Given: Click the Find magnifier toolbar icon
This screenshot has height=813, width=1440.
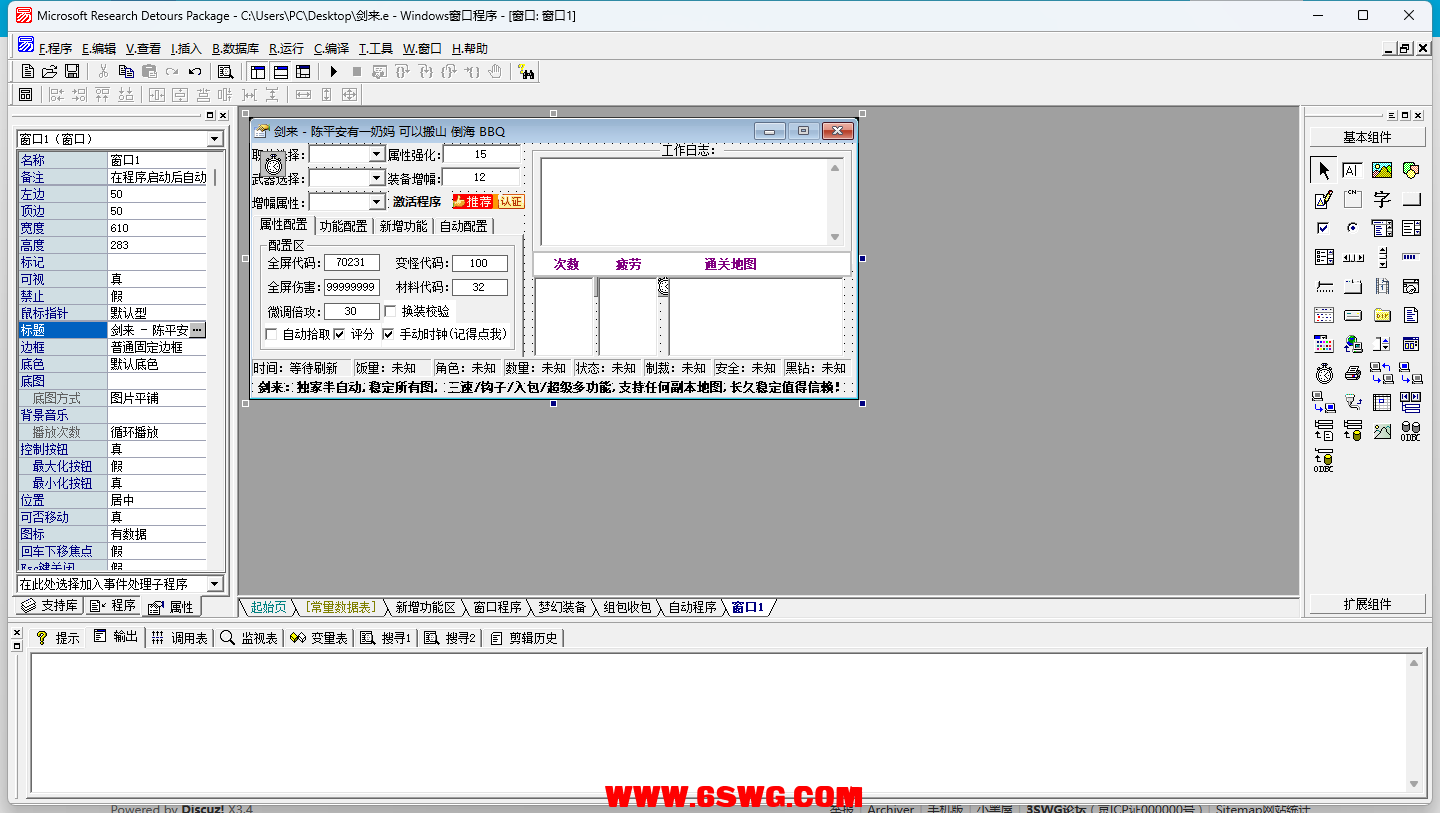Looking at the screenshot, I should (225, 71).
